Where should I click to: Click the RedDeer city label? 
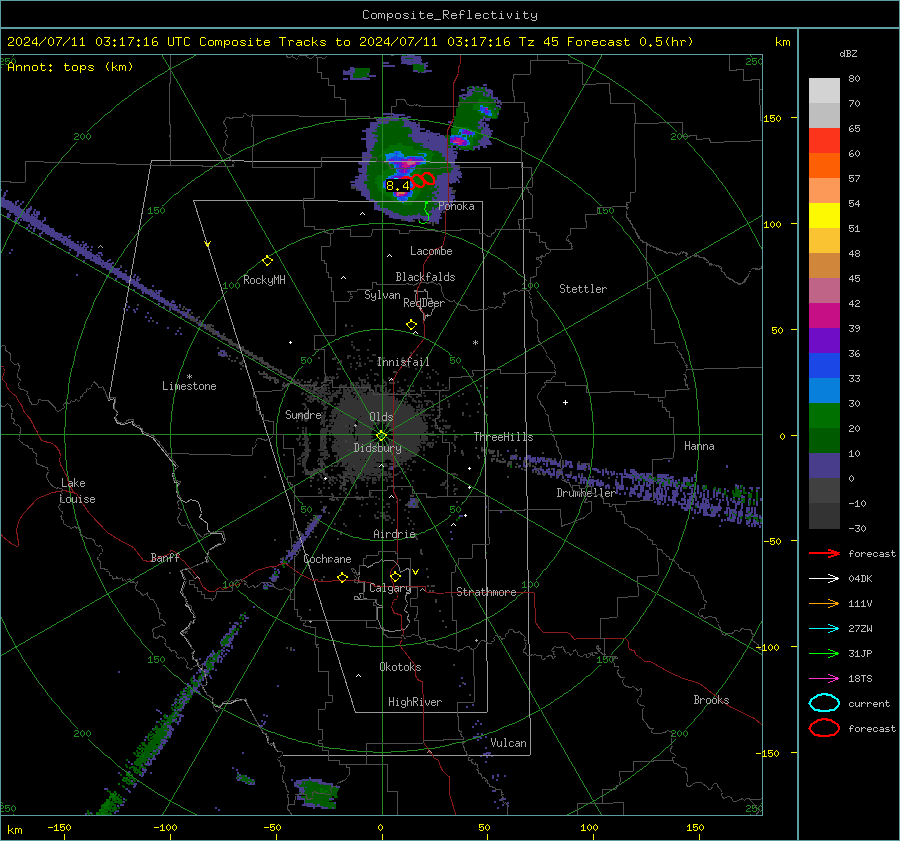[x=424, y=303]
